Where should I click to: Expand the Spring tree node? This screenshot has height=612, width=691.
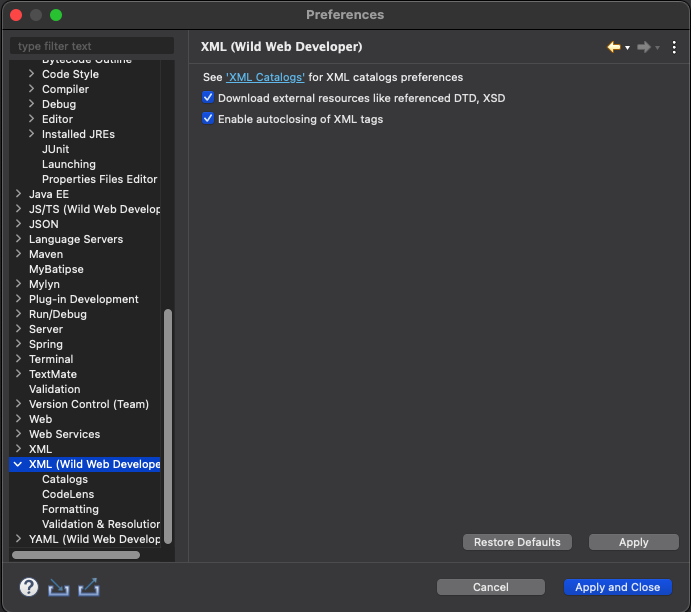tap(18, 344)
